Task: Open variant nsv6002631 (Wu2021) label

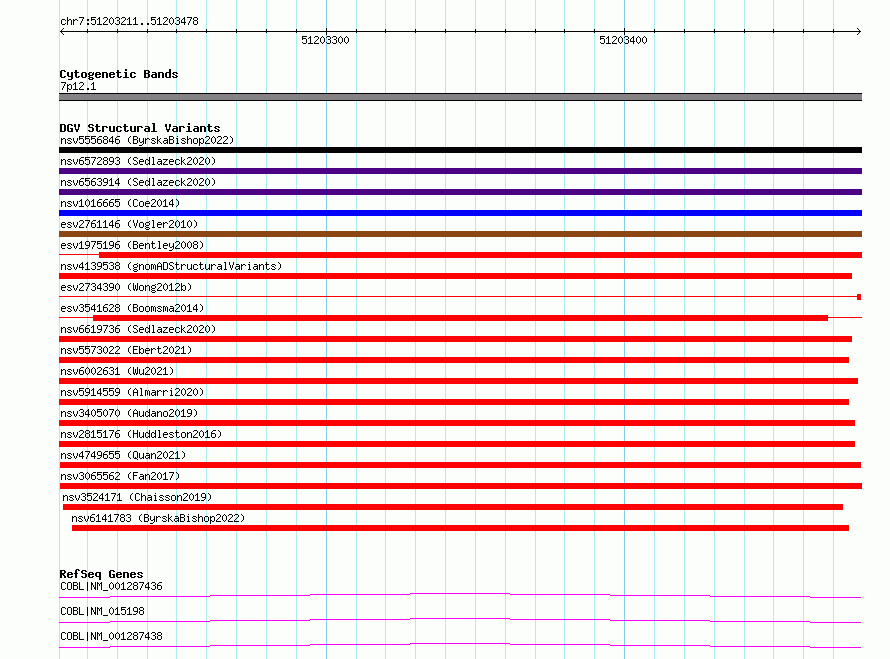Action: 117,371
